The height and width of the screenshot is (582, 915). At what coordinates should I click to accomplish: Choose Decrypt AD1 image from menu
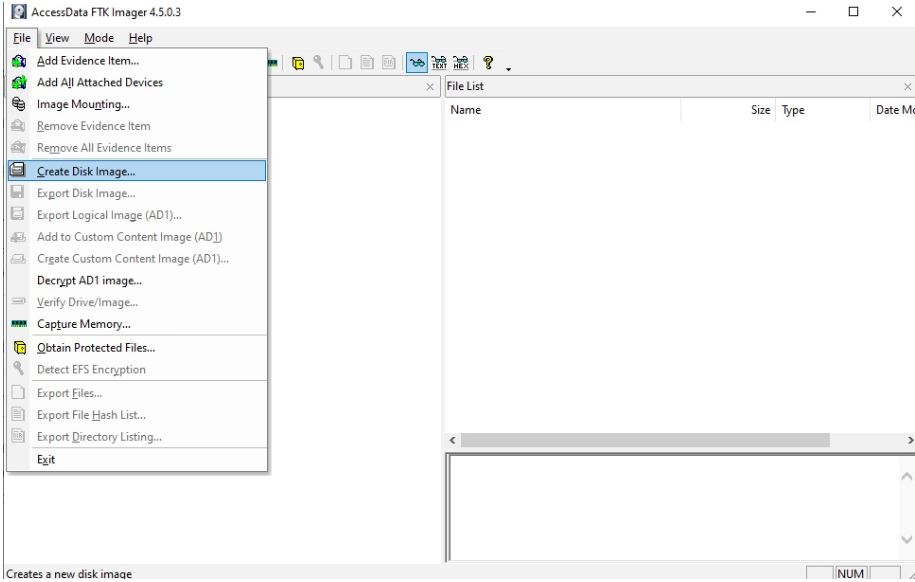point(137,281)
